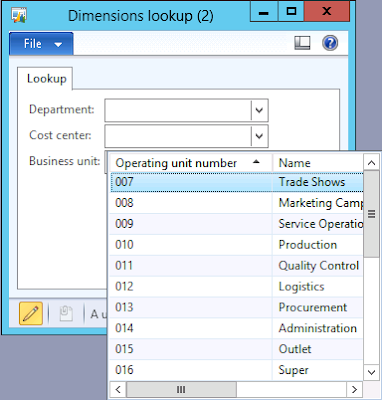The width and height of the screenshot is (382, 400).
Task: Choose the Outlet name cell
Action: click(318, 349)
